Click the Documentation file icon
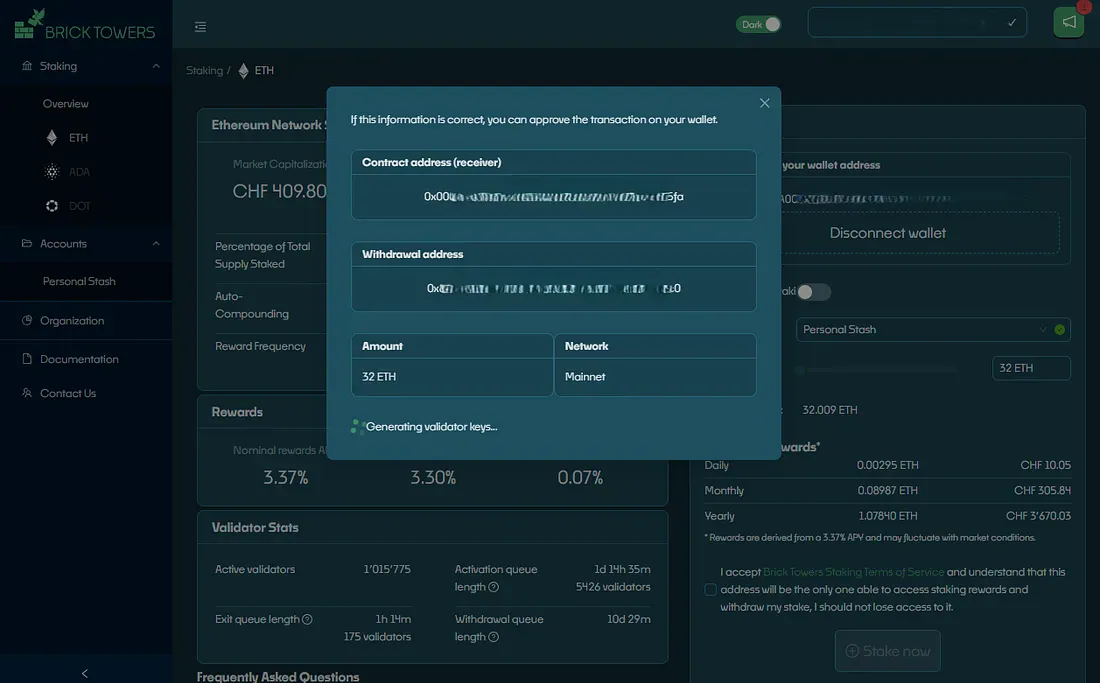1100x683 pixels. click(27, 359)
